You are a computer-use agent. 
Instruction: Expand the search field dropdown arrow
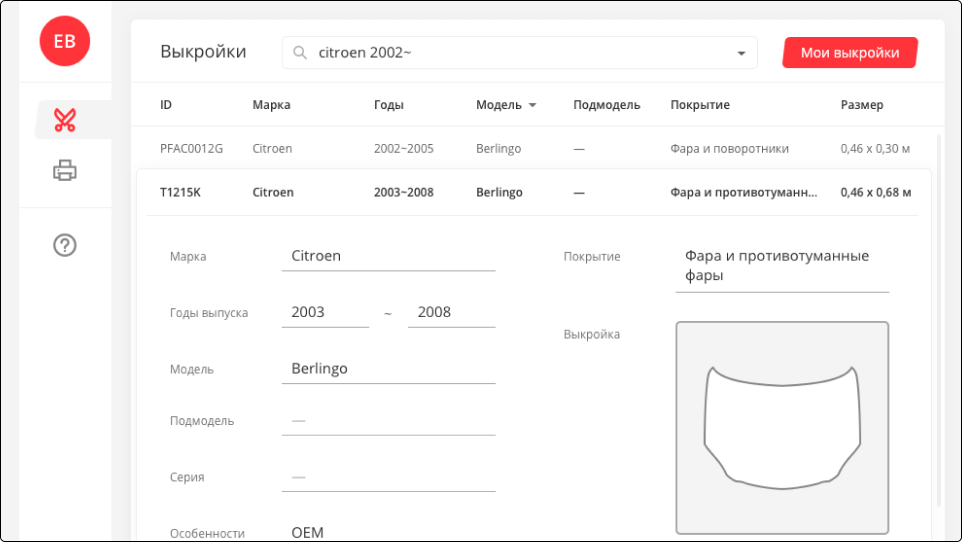point(741,54)
